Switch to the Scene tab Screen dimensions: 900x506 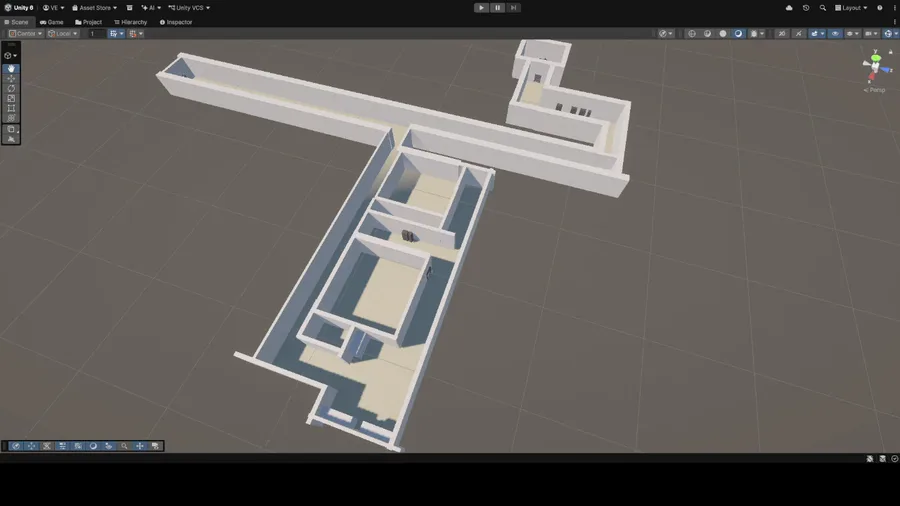(17, 22)
